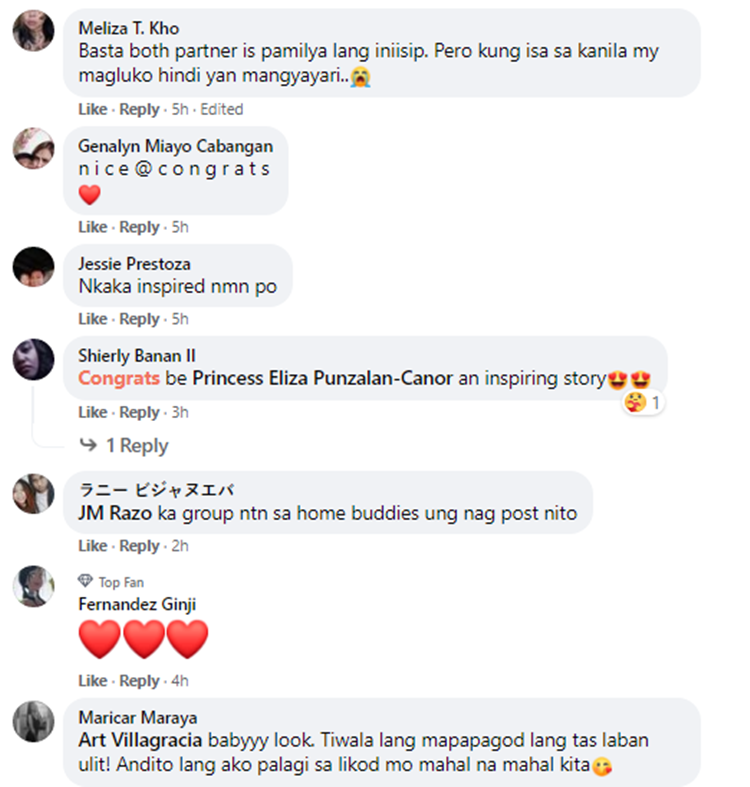
Task: Reply to Shierly Banan II's comment
Action: click(139, 412)
